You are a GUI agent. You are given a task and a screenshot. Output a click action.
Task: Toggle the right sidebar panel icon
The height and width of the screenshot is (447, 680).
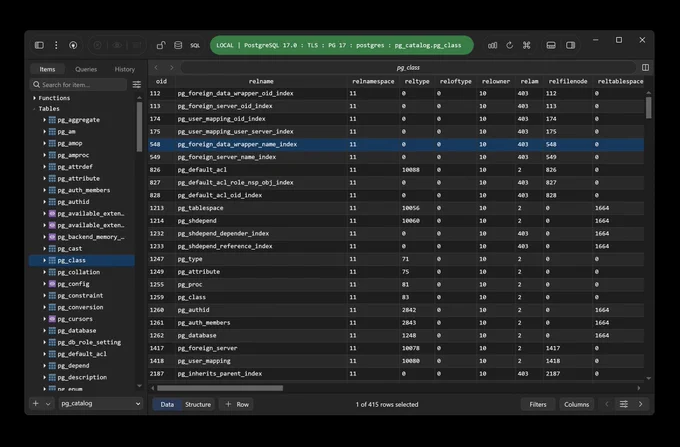[570, 45]
